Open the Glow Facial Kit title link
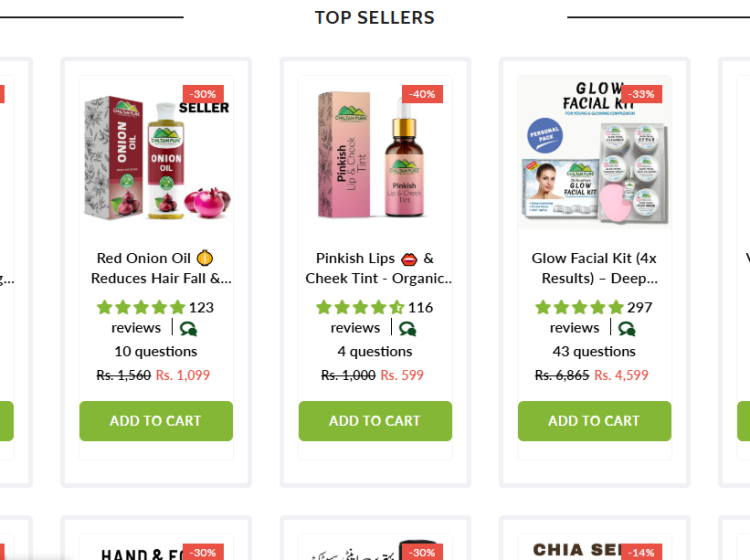Viewport: 750px width, 560px height. (x=594, y=268)
